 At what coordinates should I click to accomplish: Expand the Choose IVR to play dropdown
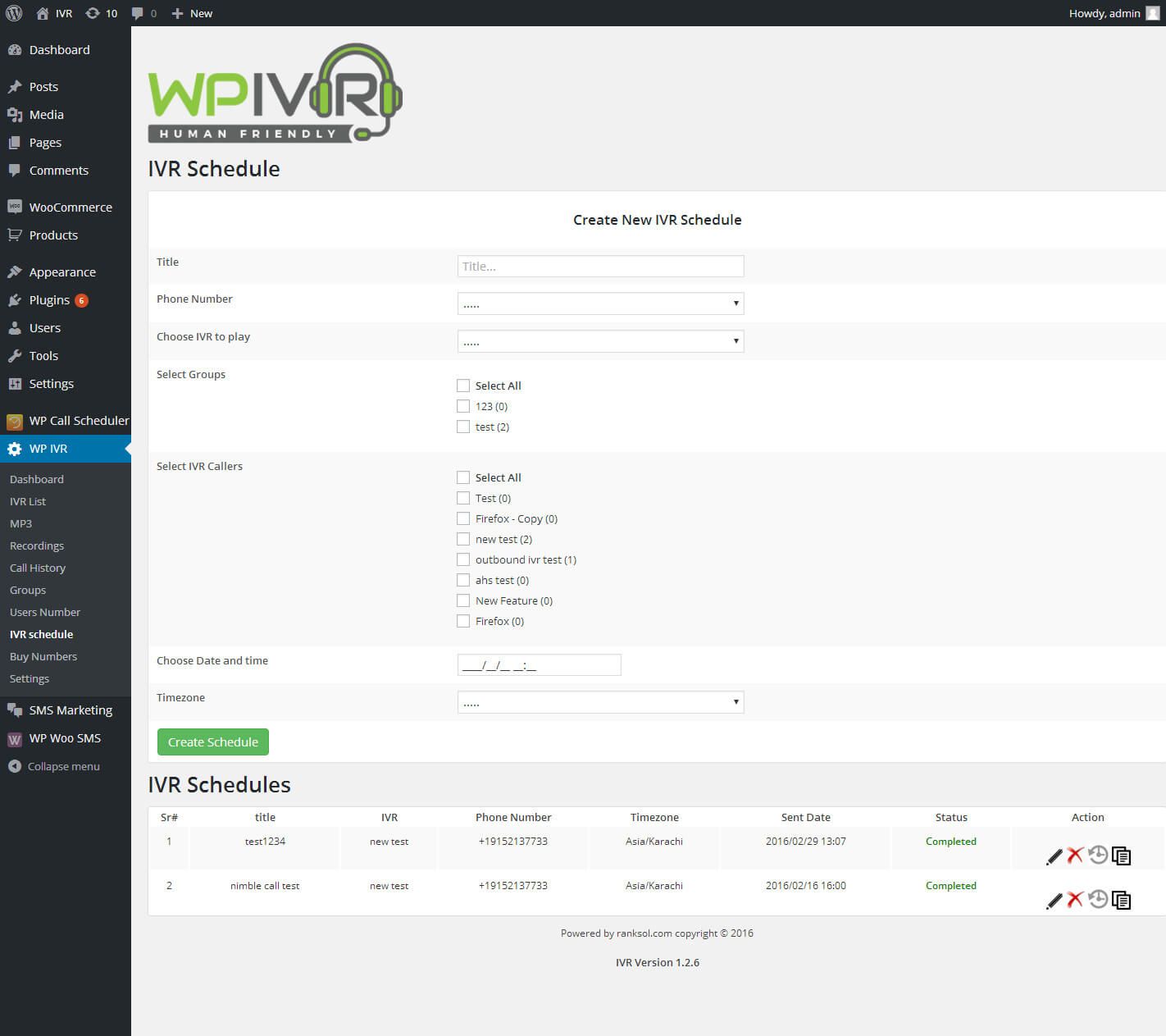600,341
